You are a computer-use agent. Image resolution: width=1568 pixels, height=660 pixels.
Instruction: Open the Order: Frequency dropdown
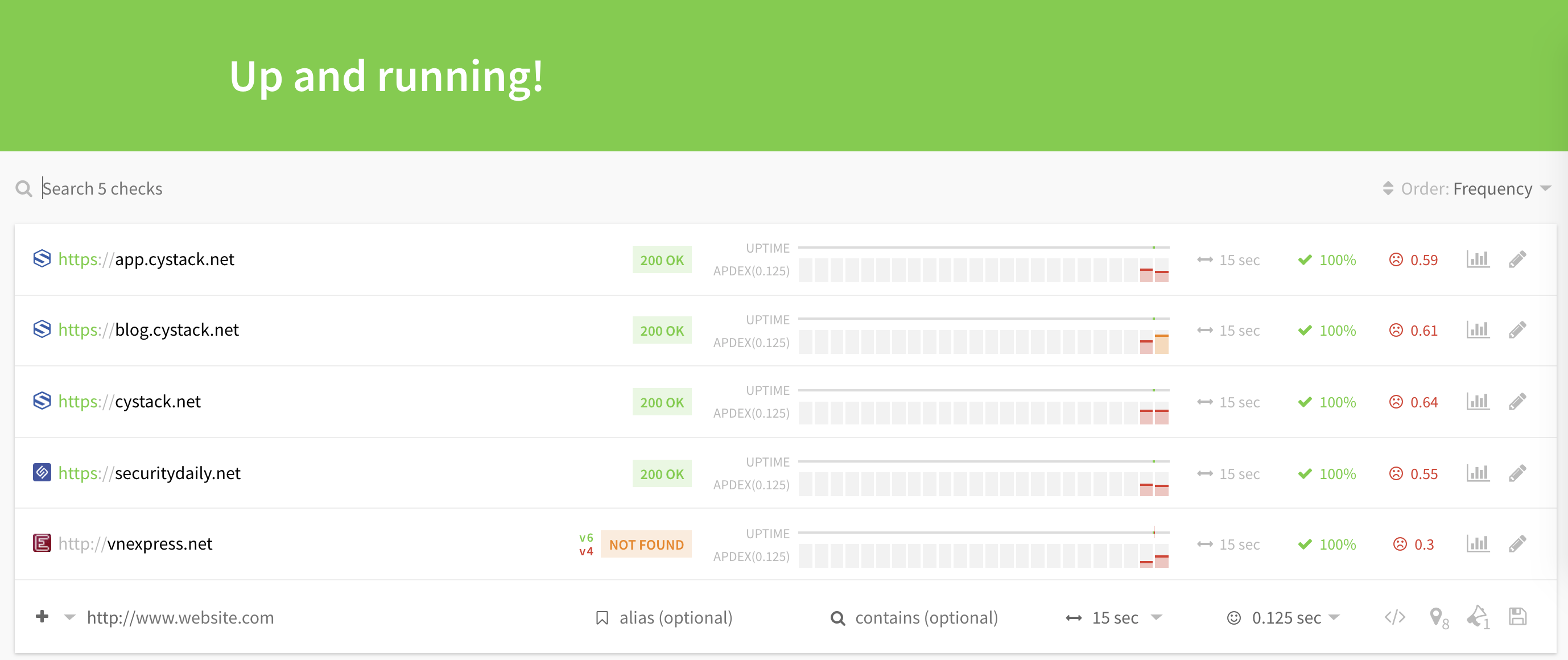1466,189
